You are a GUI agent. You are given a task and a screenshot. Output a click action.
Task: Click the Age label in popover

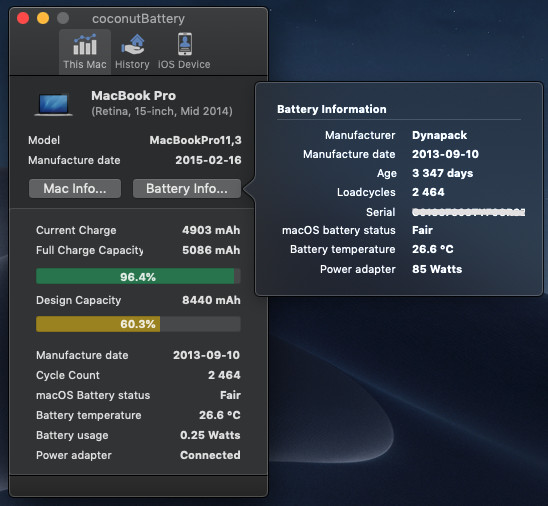(x=387, y=174)
